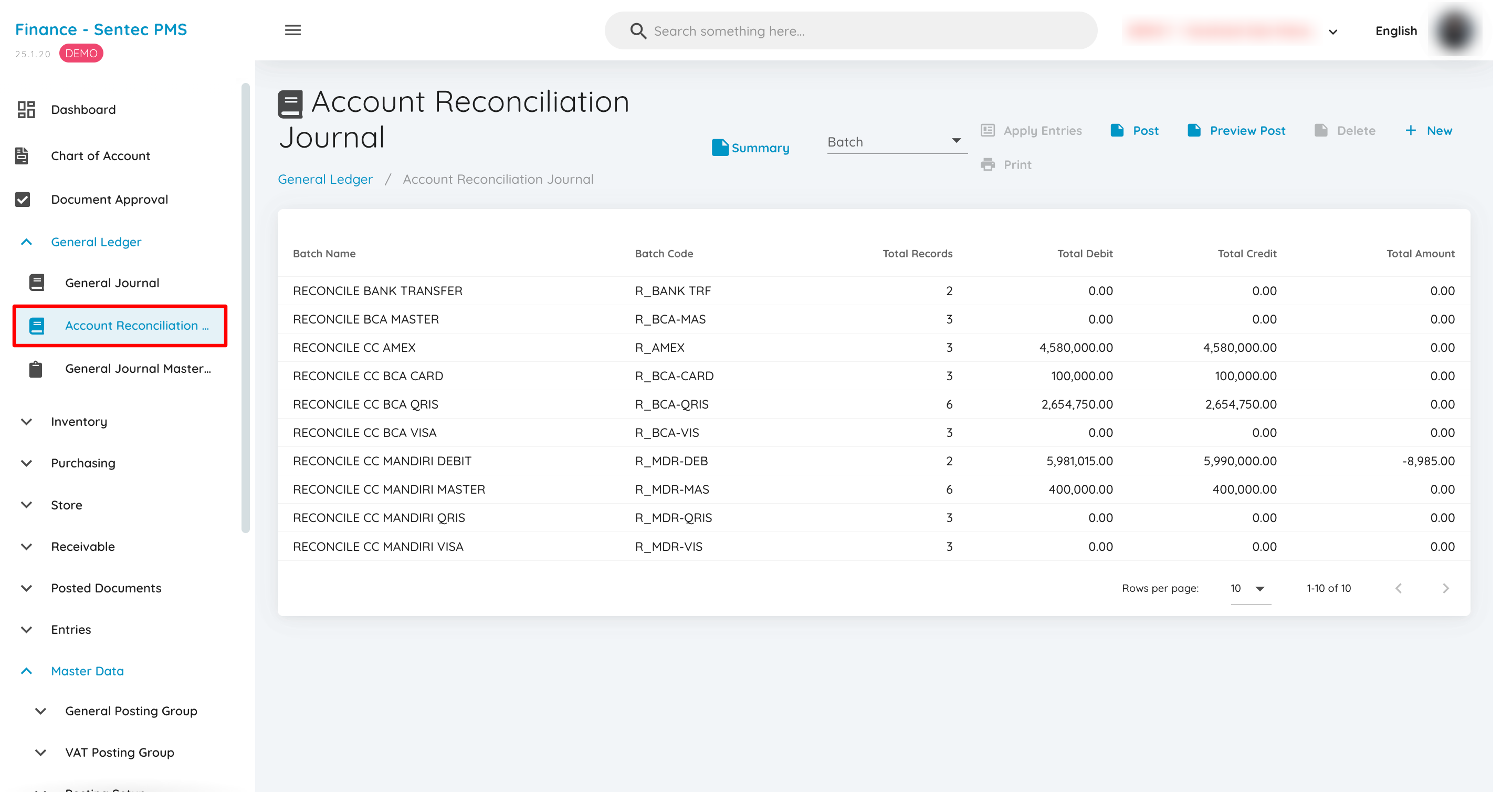The height and width of the screenshot is (792, 1512).
Task: Click the Document Approval checkmark icon
Action: click(22, 200)
